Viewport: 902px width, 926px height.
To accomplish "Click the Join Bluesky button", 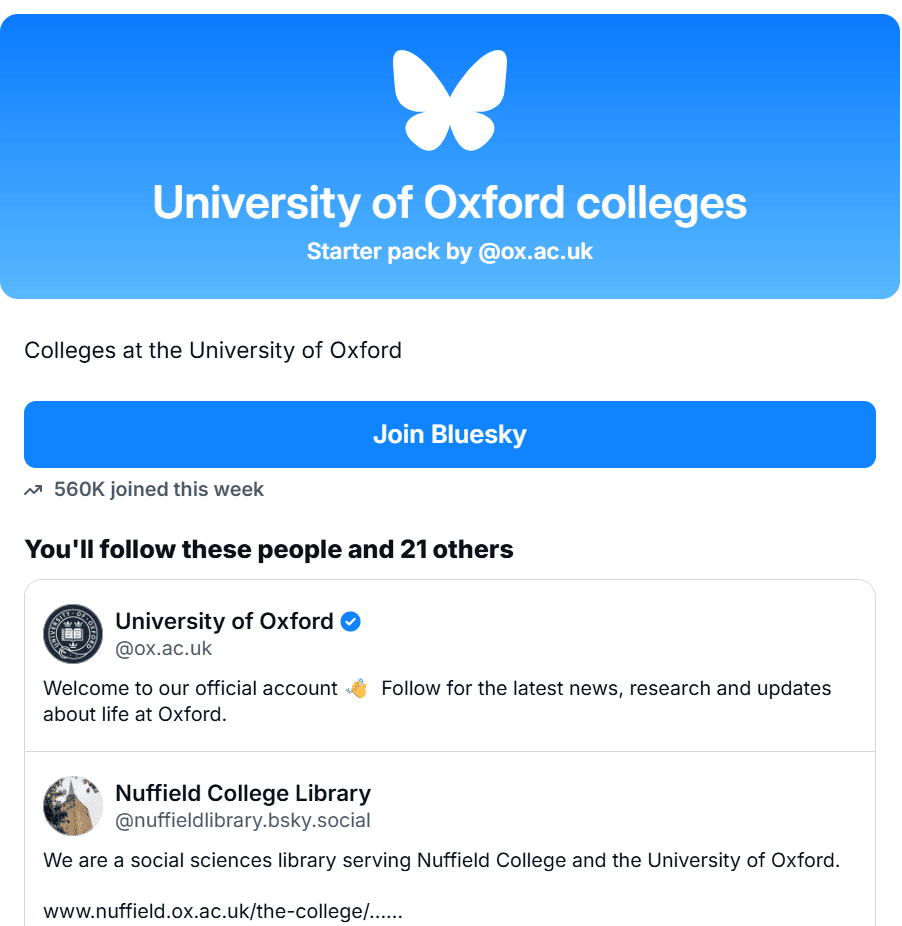I will pyautogui.click(x=450, y=435).
